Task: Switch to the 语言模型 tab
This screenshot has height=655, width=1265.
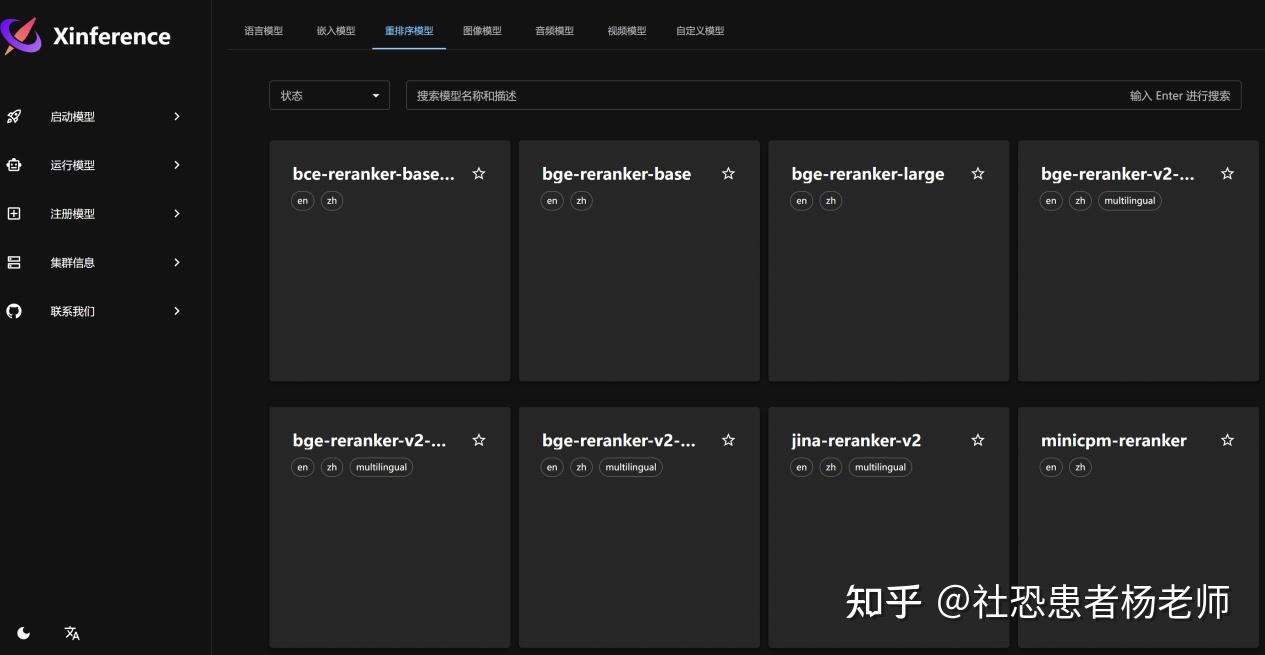Action: click(262, 31)
